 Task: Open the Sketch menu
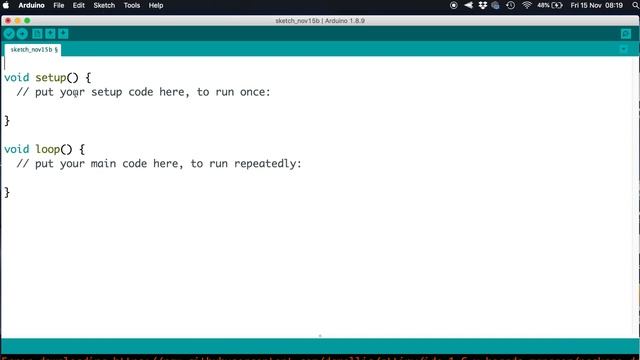point(104,5)
